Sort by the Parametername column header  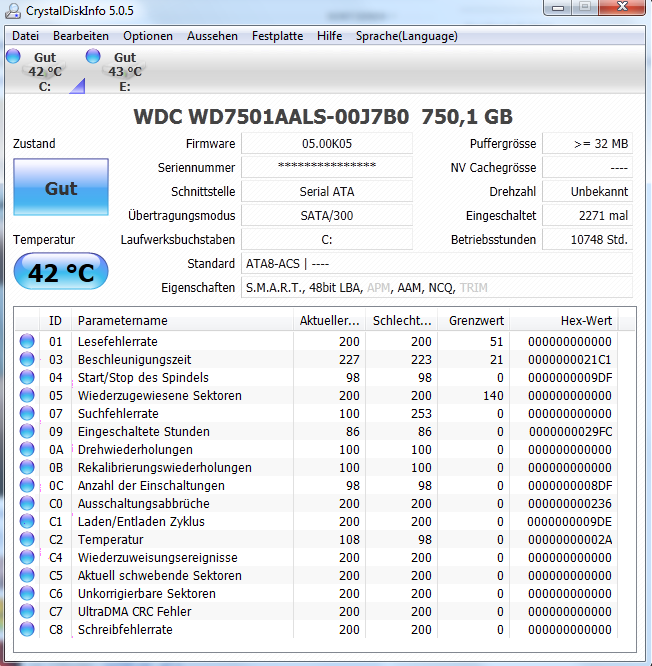[182, 321]
